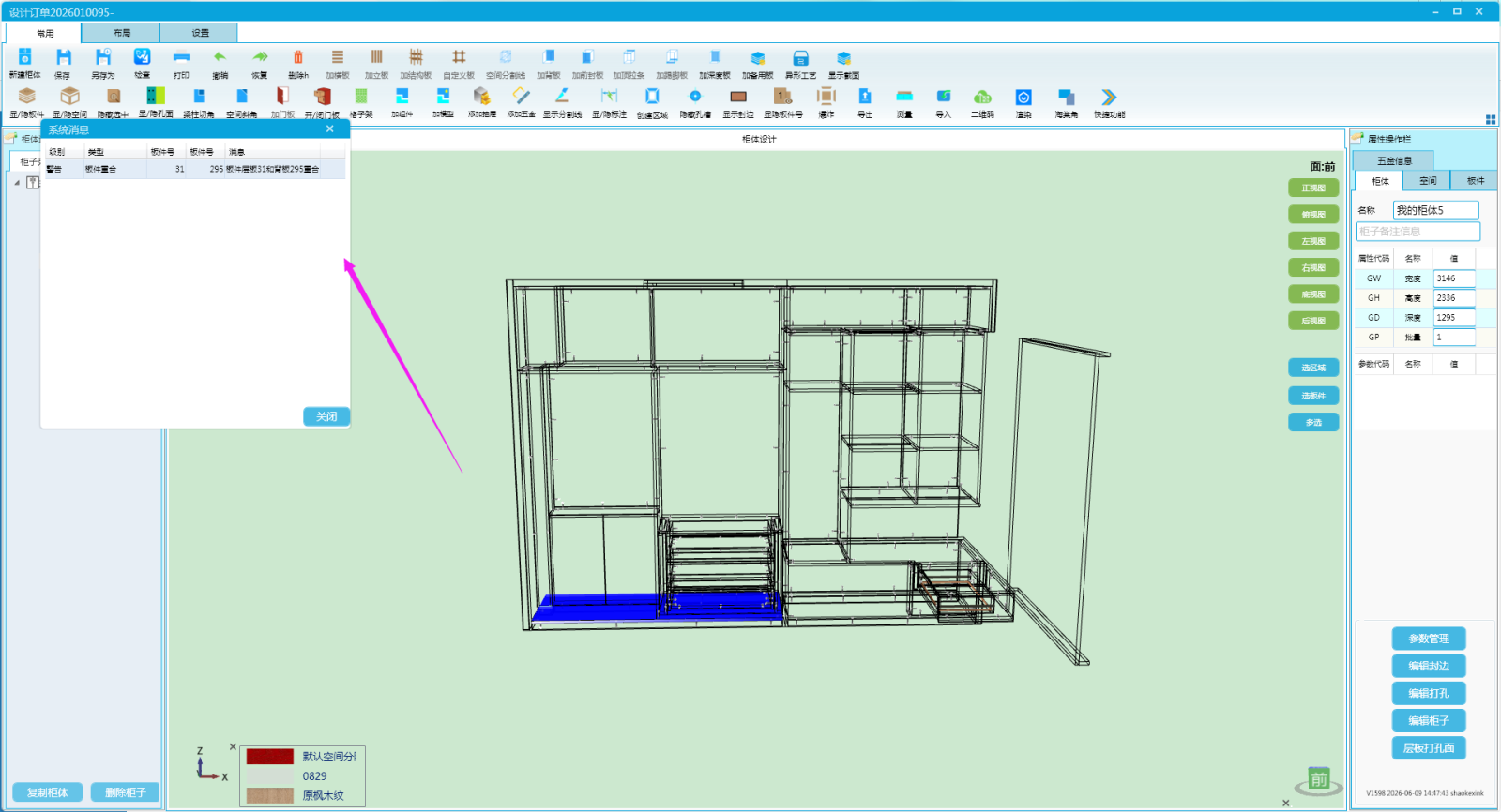Switch to the 布局 ribbon tab

(x=121, y=33)
